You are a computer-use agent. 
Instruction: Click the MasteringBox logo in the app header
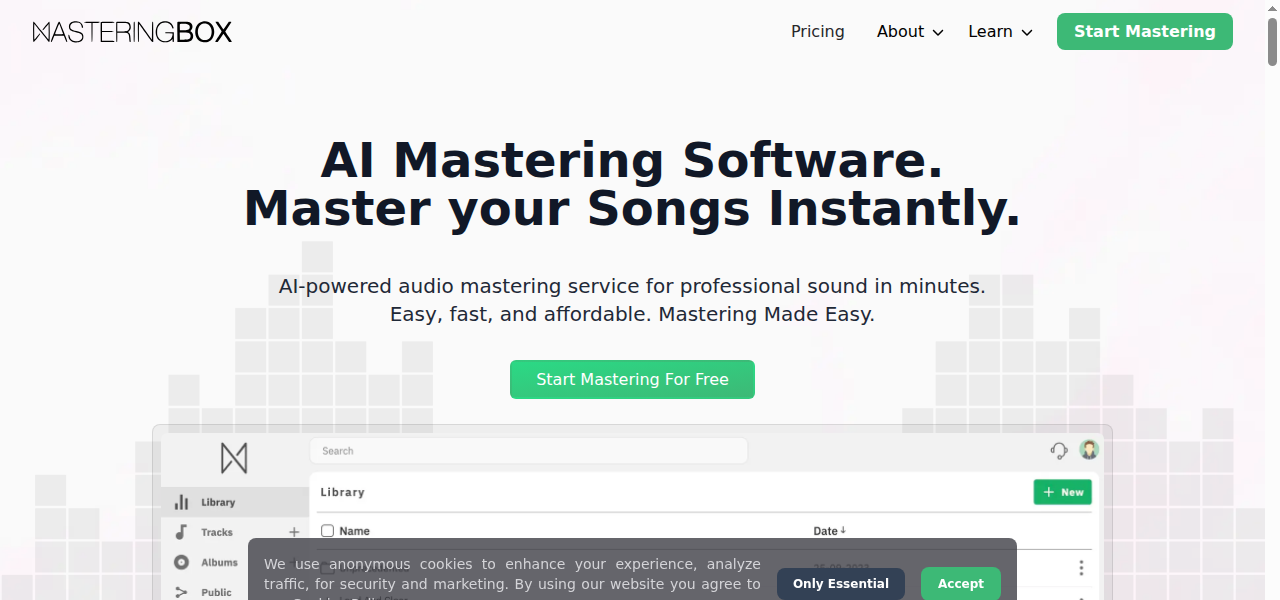click(x=234, y=458)
